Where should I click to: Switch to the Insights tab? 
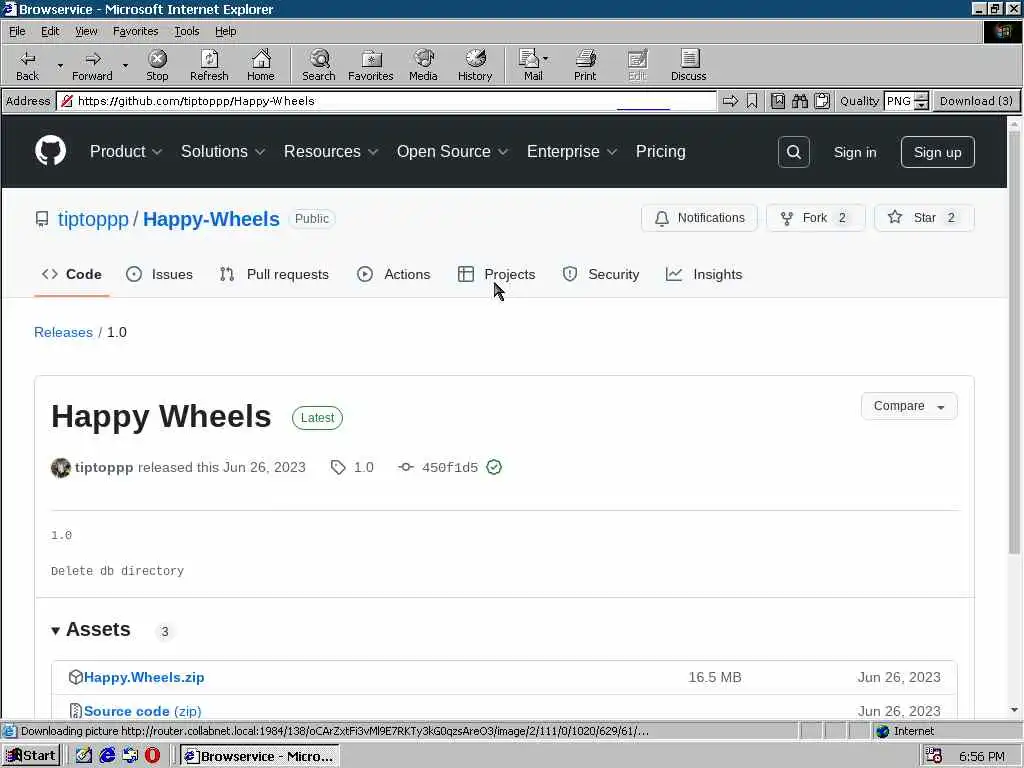pyautogui.click(x=704, y=274)
